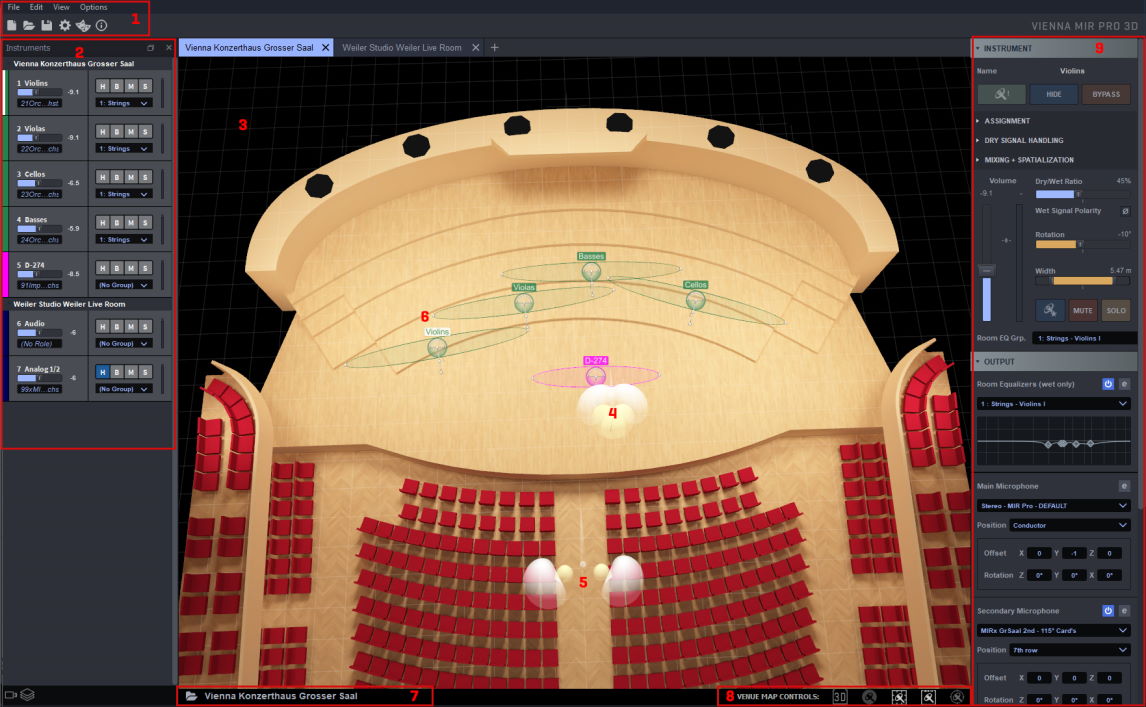Image resolution: width=1146 pixels, height=707 pixels.
Task: Click Venue Map Controls icon with dotted frame
Action: pos(900,697)
